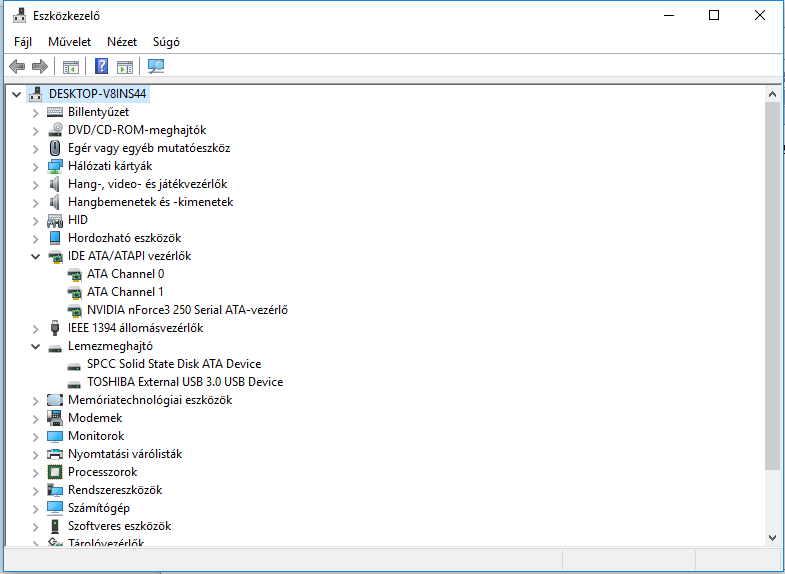The height and width of the screenshot is (574, 785).
Task: Click the Billentyűzet keyboard icon
Action: [55, 112]
